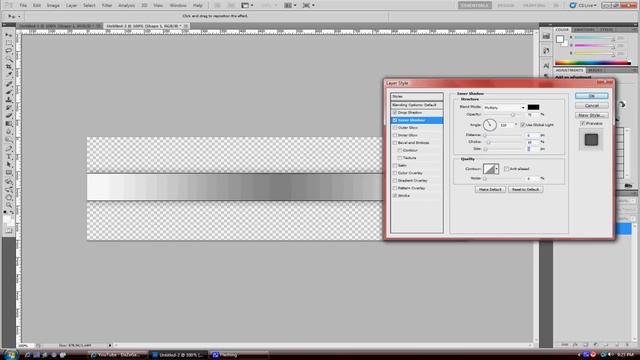Click the black shadow color swatch
Screen dimensions: 640x360
point(533,107)
